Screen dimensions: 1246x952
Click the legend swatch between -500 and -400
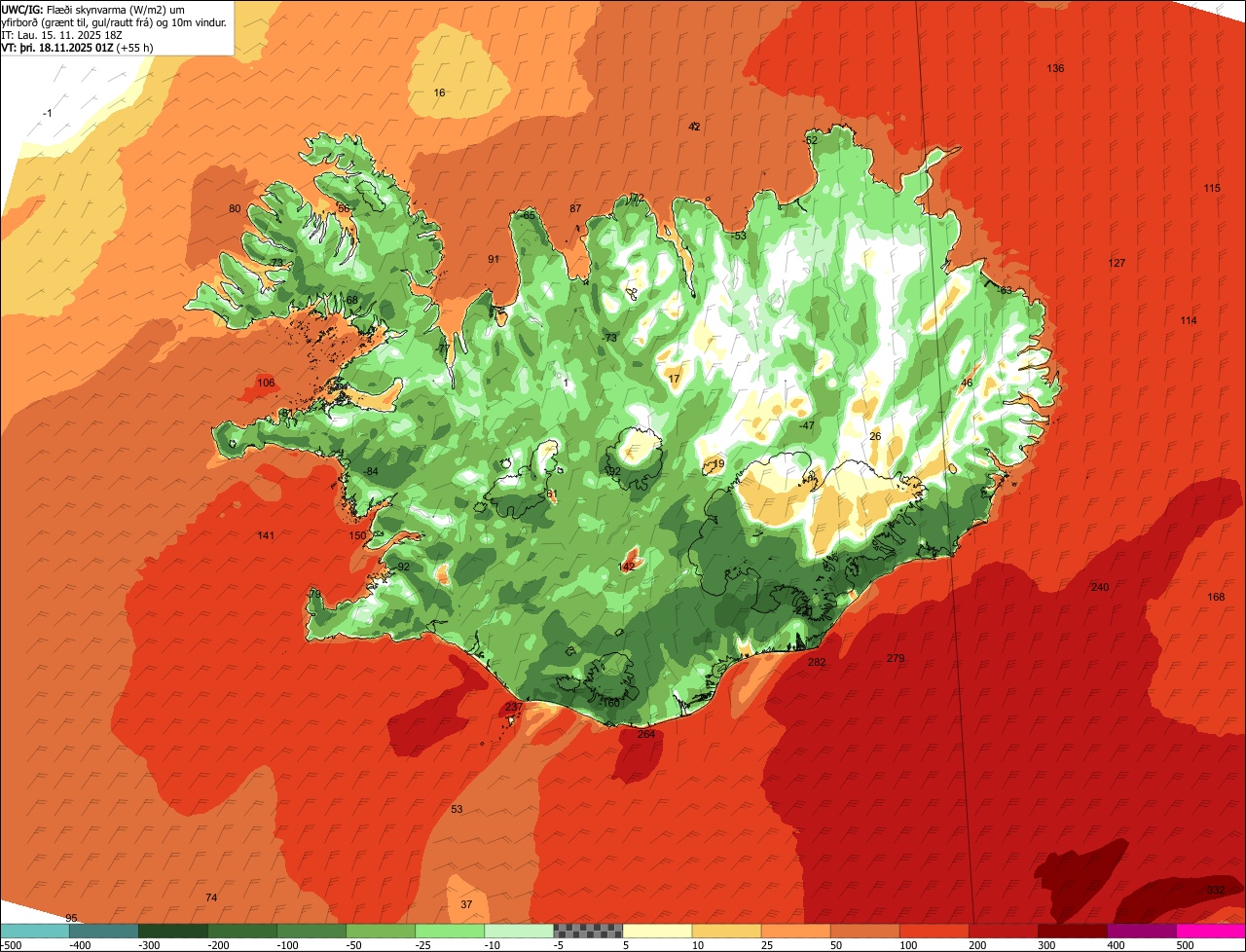pyautogui.click(x=35, y=930)
